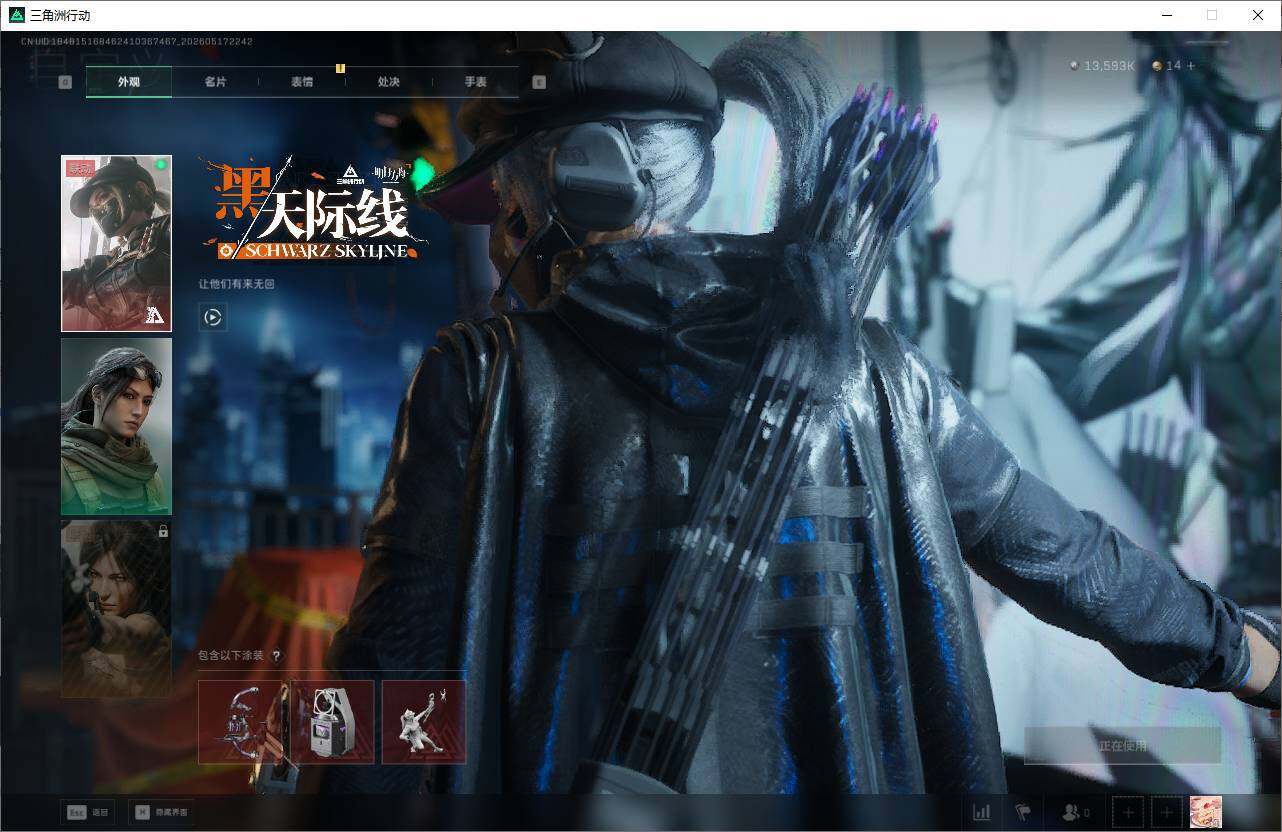Viewport: 1282px width, 832px height.
Task: Select the 处决 tab
Action: (x=389, y=82)
